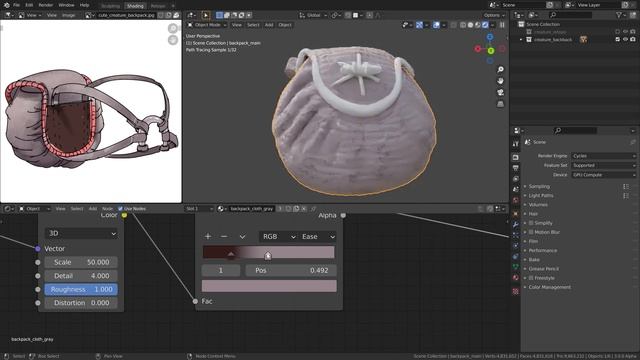Select solid viewport shading mode
This screenshot has width=640, height=360.
tap(470, 25)
